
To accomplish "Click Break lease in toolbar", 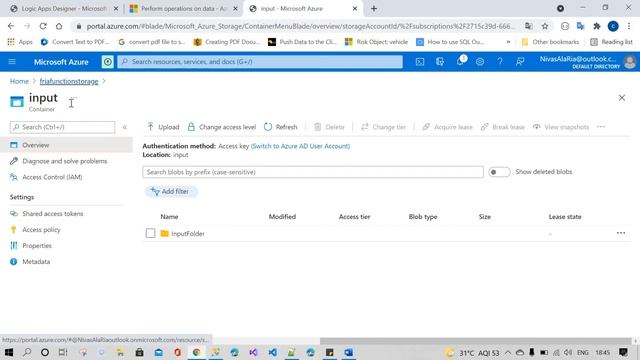I will pyautogui.click(x=502, y=127).
